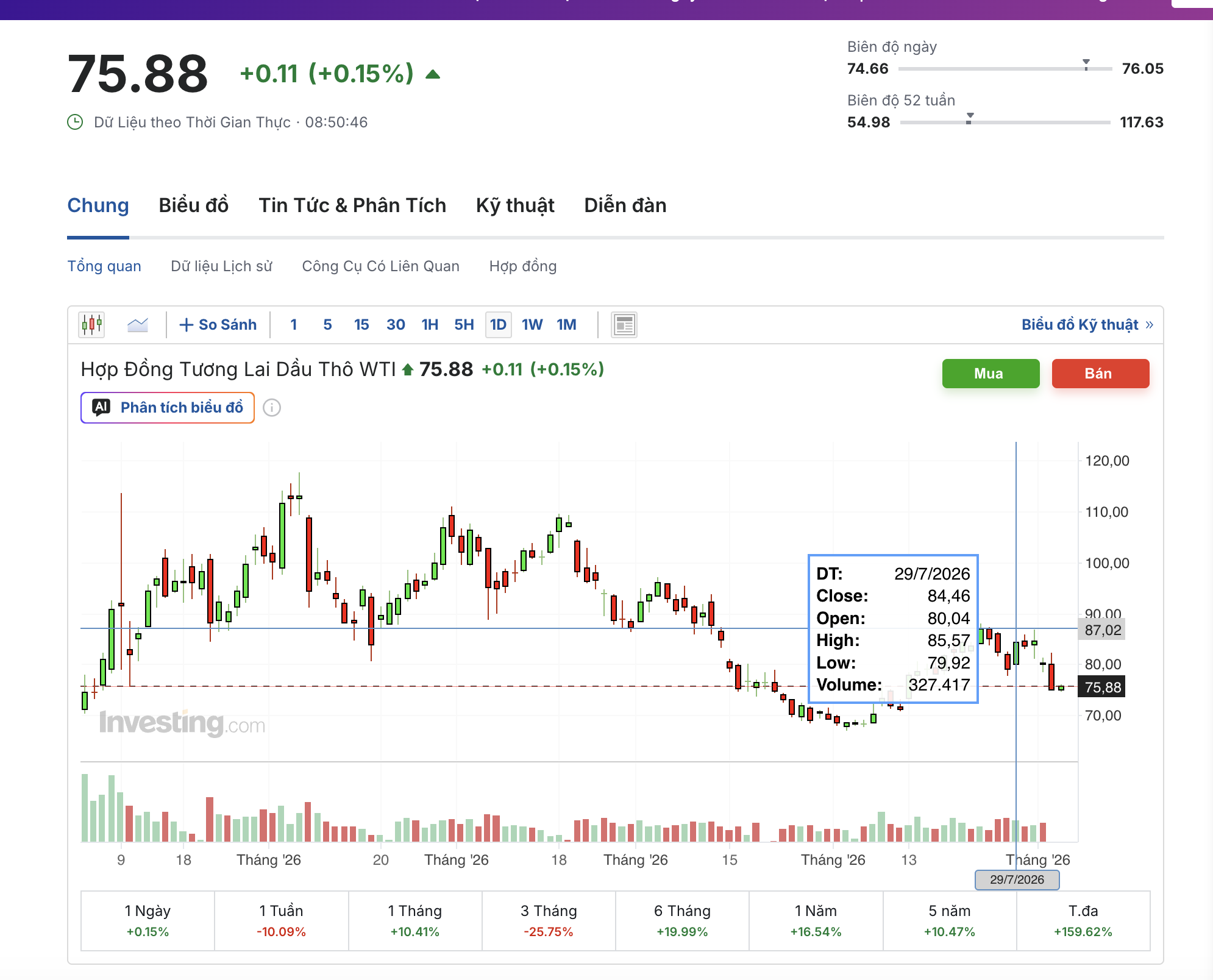Switch chart interval to 1W
Image resolution: width=1213 pixels, height=980 pixels.
pos(532,325)
